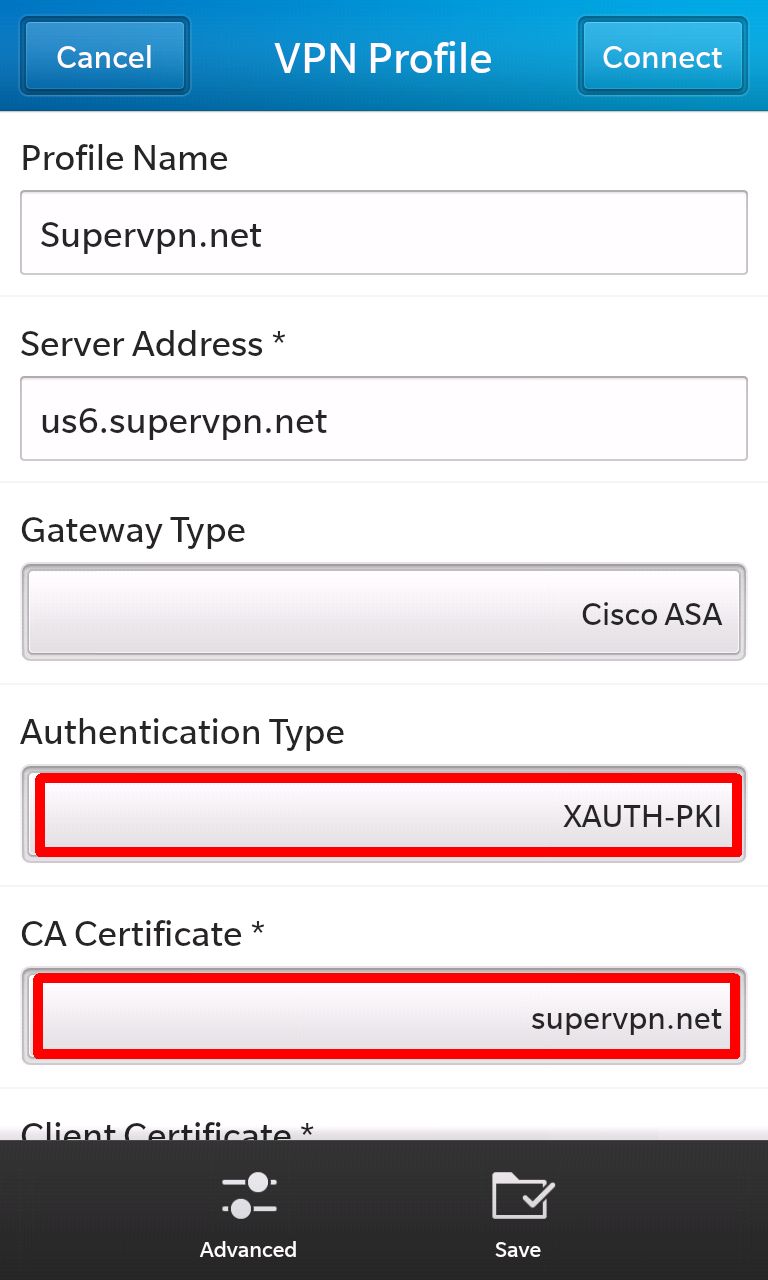This screenshot has width=768, height=1280.
Task: Select the VPN Profile title text
Action: click(384, 58)
